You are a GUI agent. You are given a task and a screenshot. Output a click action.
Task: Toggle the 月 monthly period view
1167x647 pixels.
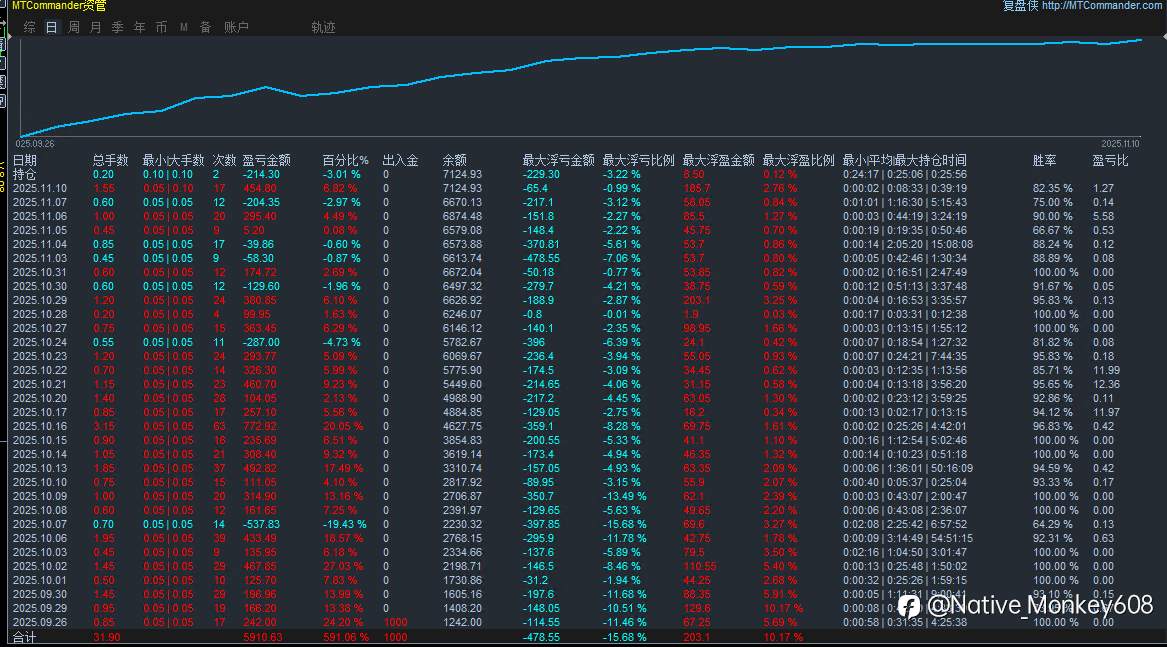[x=94, y=27]
